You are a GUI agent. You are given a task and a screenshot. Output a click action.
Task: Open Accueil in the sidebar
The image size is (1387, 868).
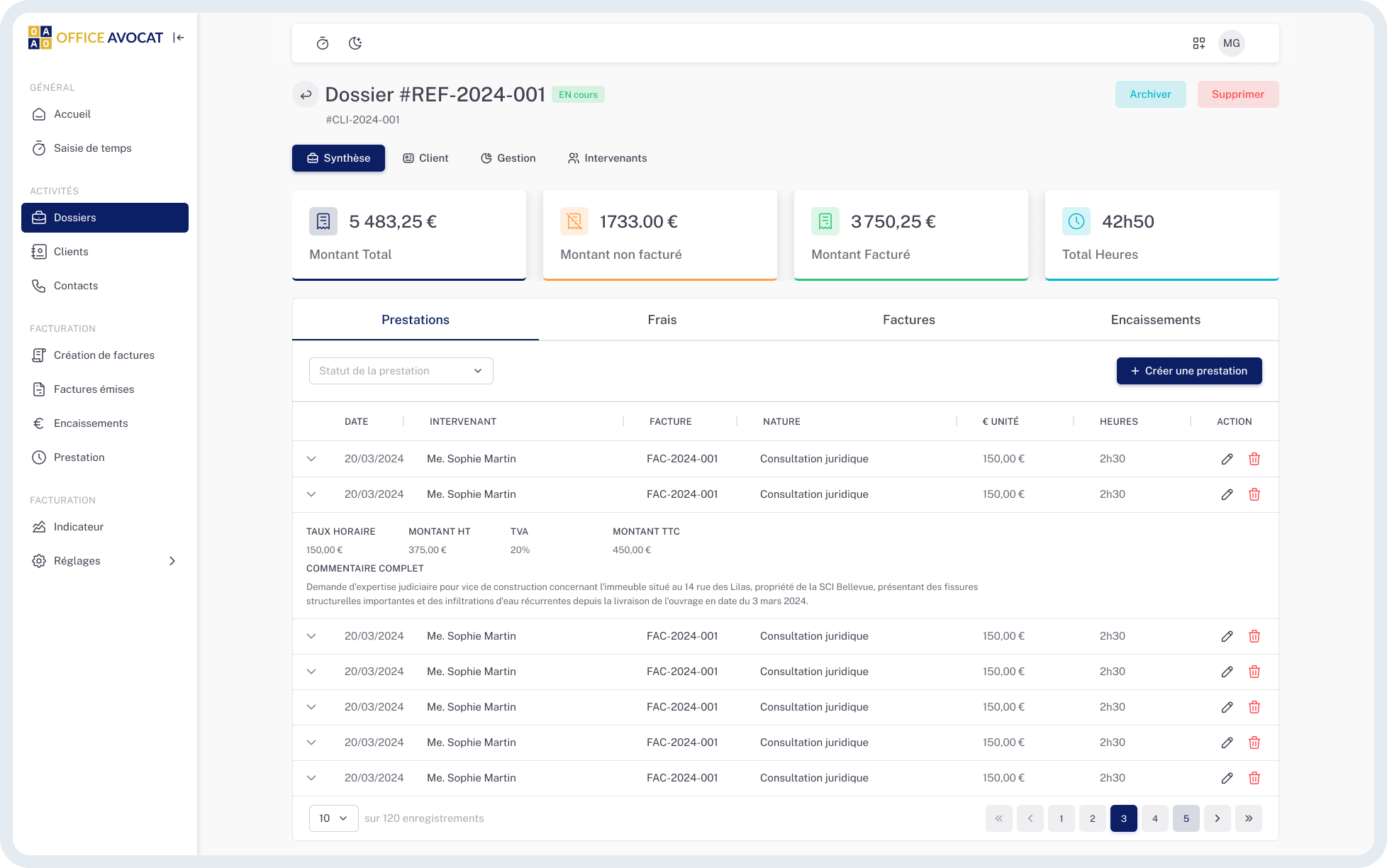point(105,114)
